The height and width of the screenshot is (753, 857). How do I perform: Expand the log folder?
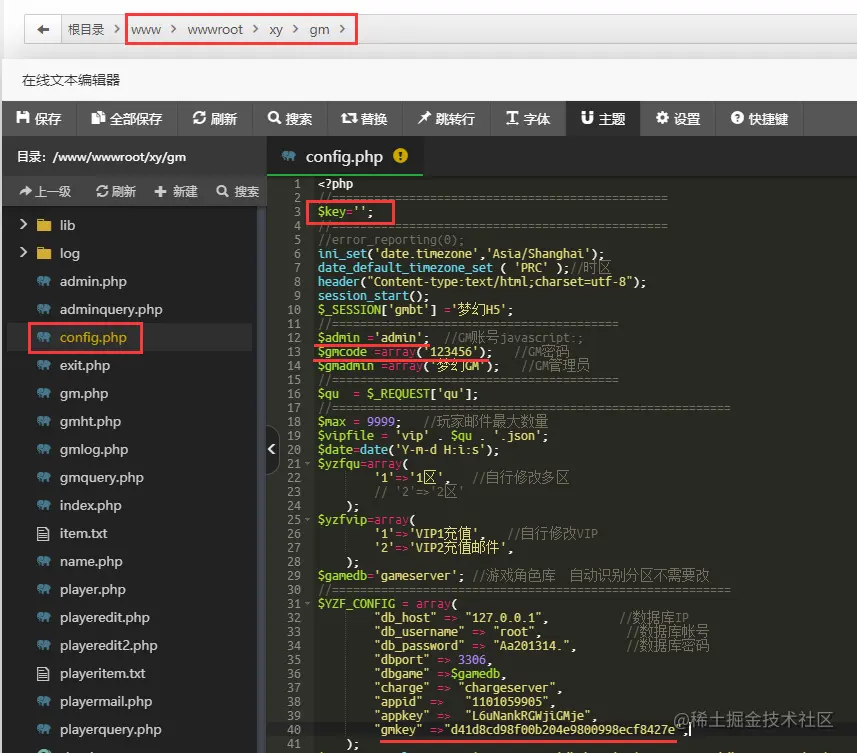pyautogui.click(x=23, y=252)
